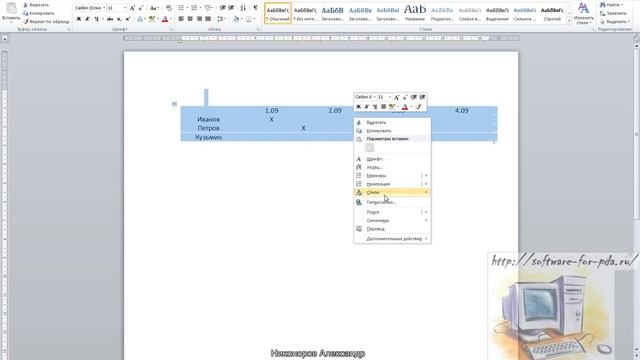Align text right in ribbon

tap(199, 19)
